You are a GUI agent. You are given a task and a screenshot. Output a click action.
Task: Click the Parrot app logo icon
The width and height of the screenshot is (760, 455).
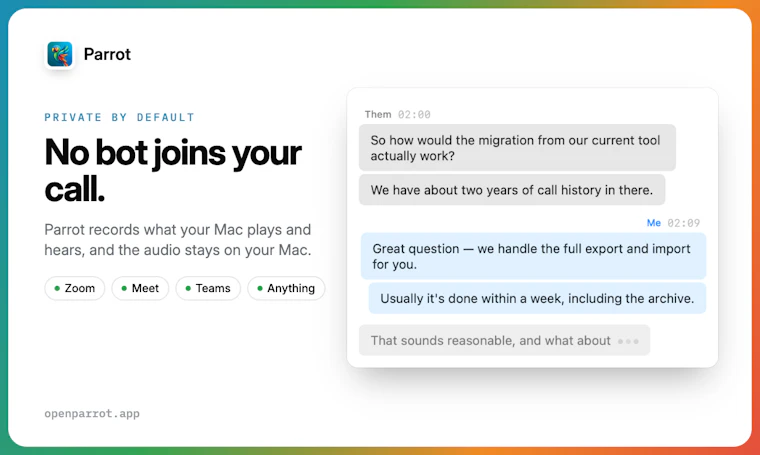(x=60, y=54)
